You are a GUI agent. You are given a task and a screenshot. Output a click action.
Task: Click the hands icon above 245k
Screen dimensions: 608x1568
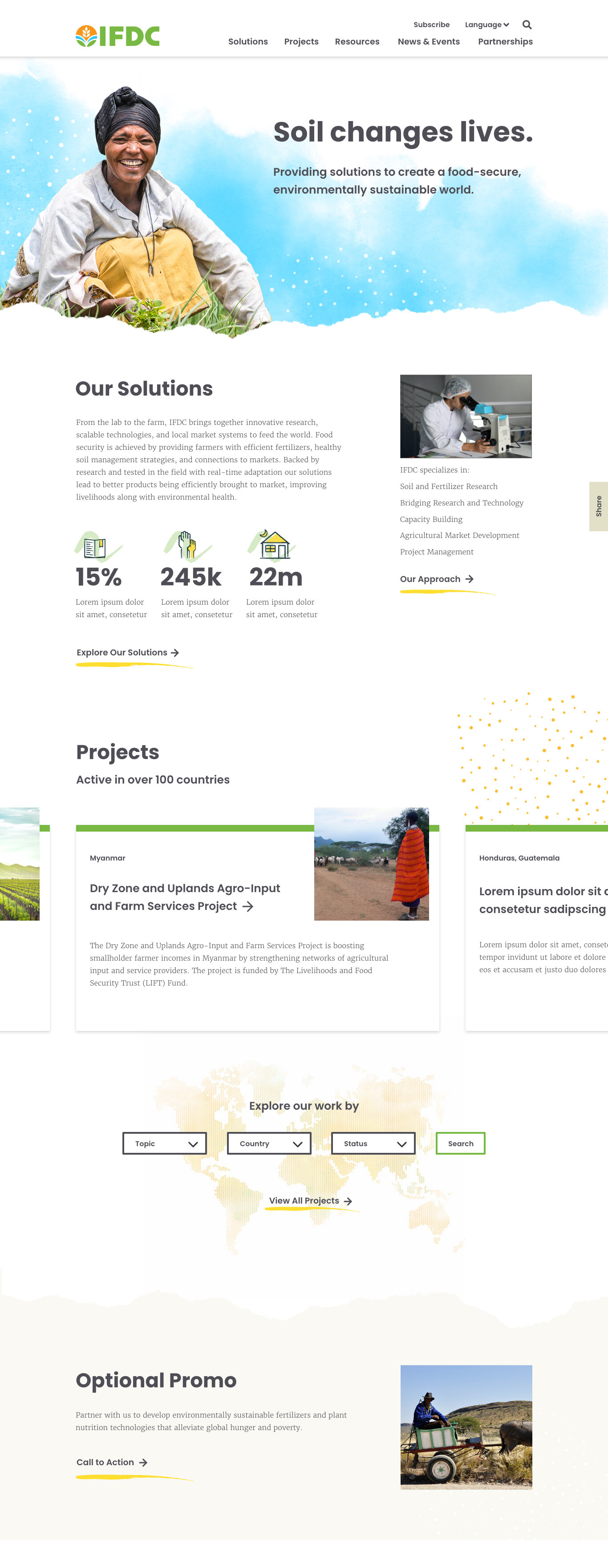(x=187, y=545)
